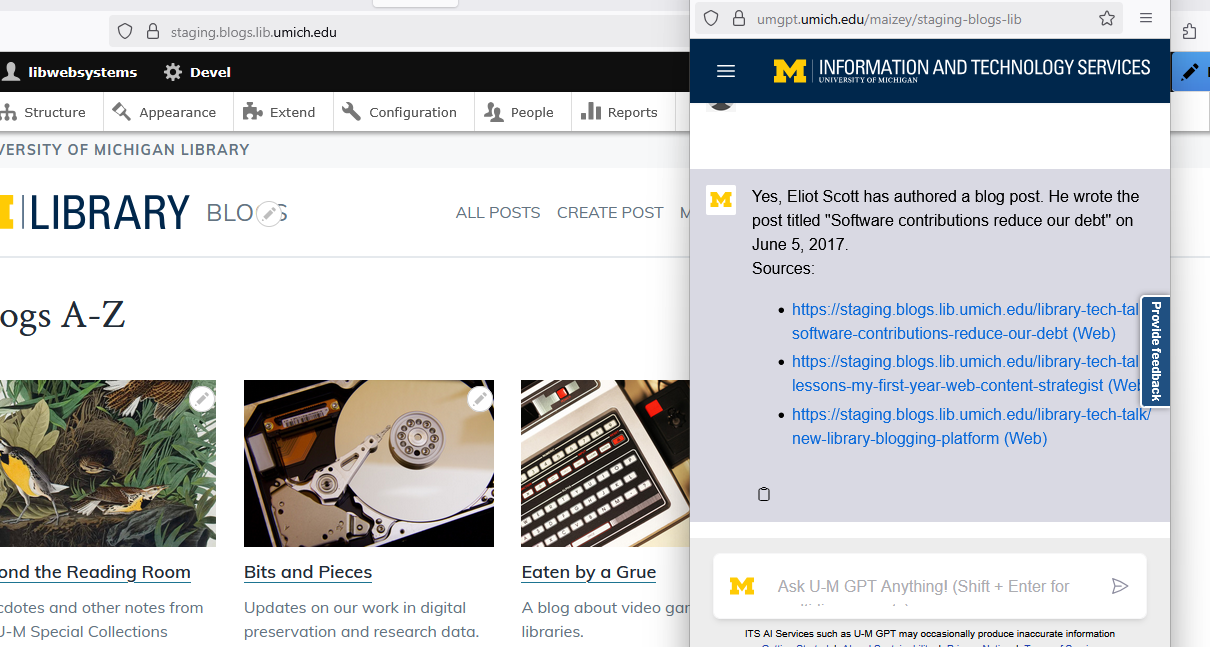Bookmark the umgpt page with star icon
This screenshot has height=647, width=1210.
tap(1106, 18)
